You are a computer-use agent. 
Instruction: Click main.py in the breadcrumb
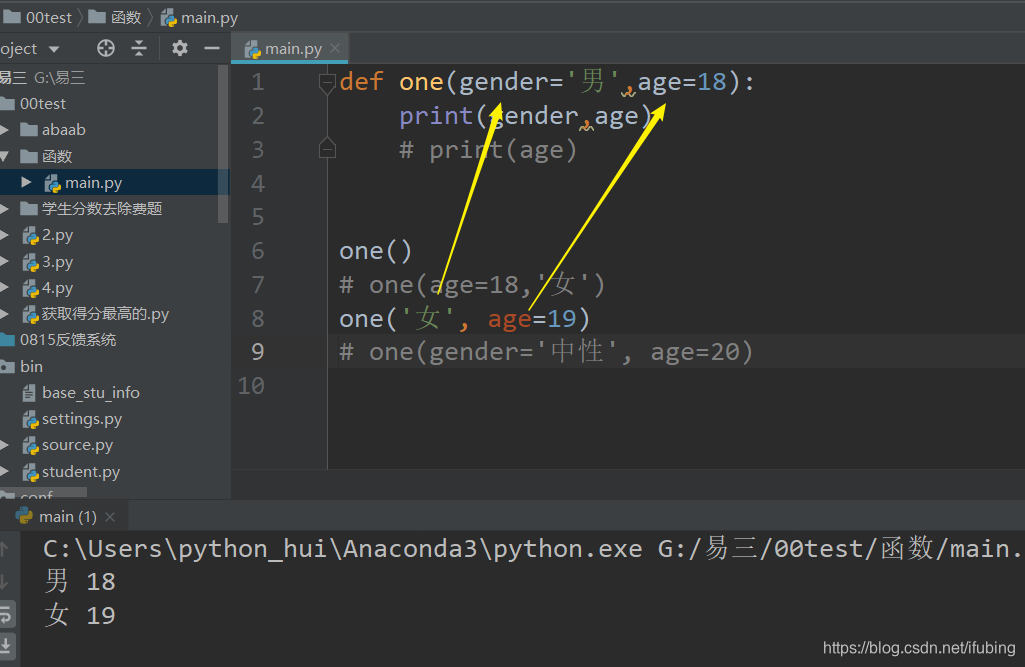pos(199,18)
